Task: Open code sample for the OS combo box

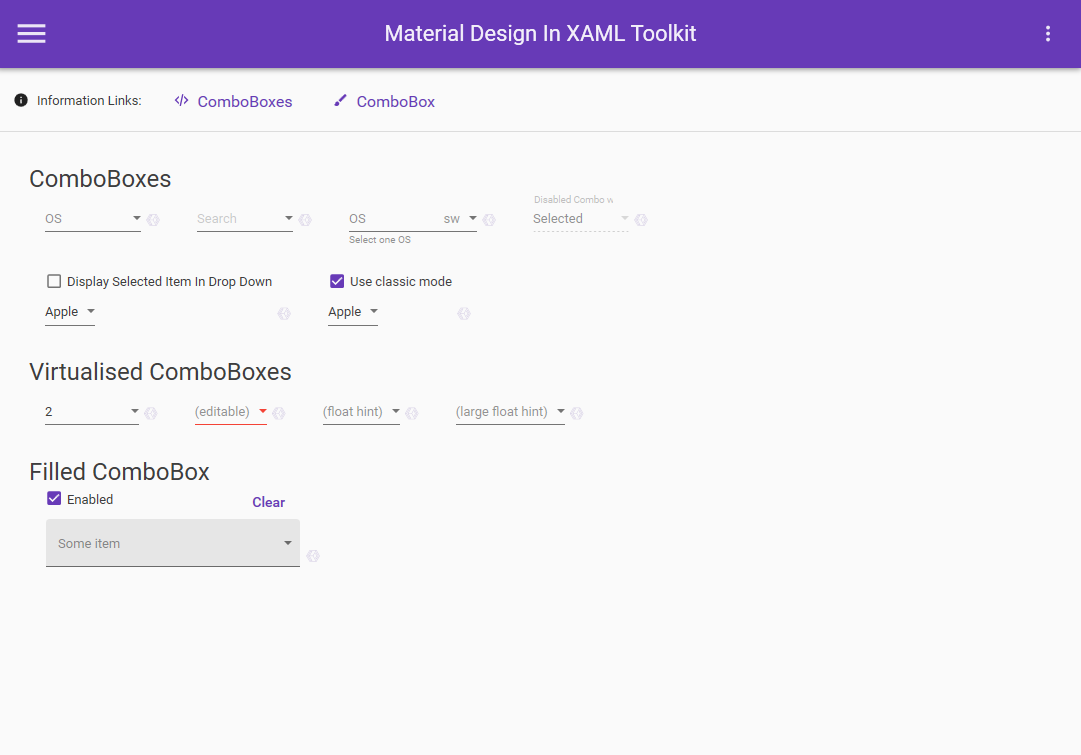Action: (x=152, y=219)
